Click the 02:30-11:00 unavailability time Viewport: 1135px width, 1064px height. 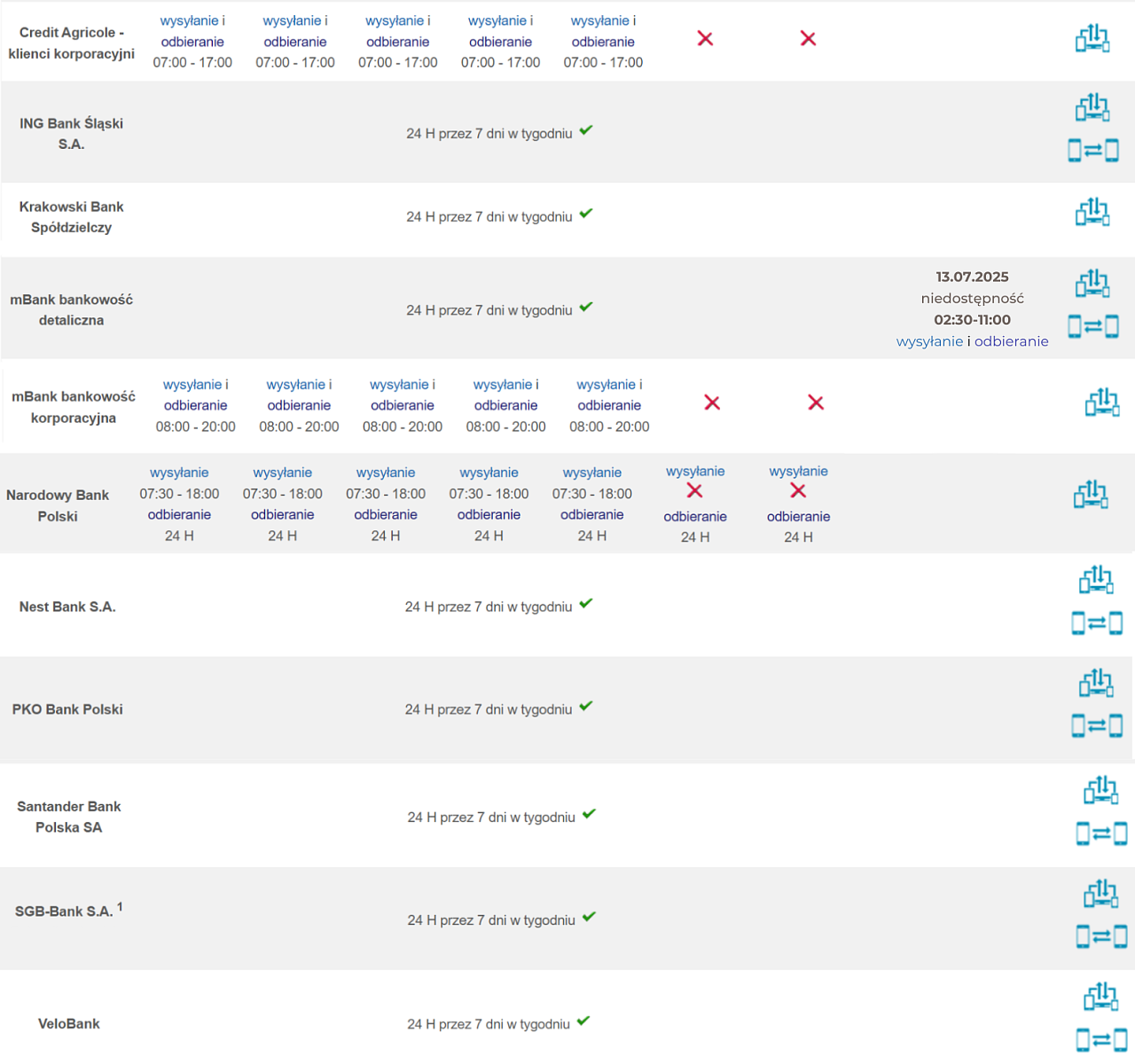point(972,320)
